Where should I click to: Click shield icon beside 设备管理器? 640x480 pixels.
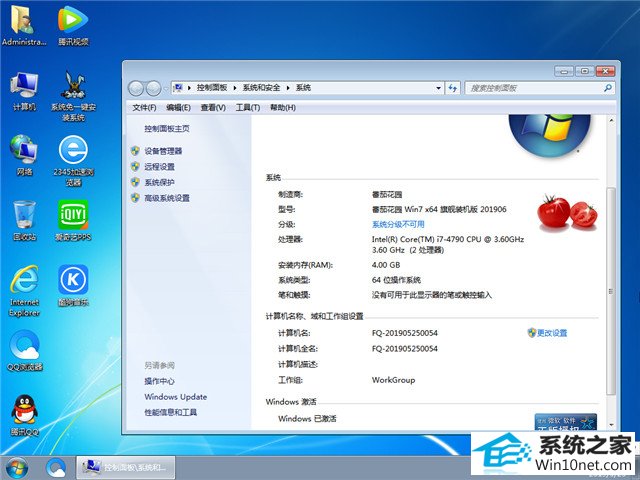click(135, 151)
